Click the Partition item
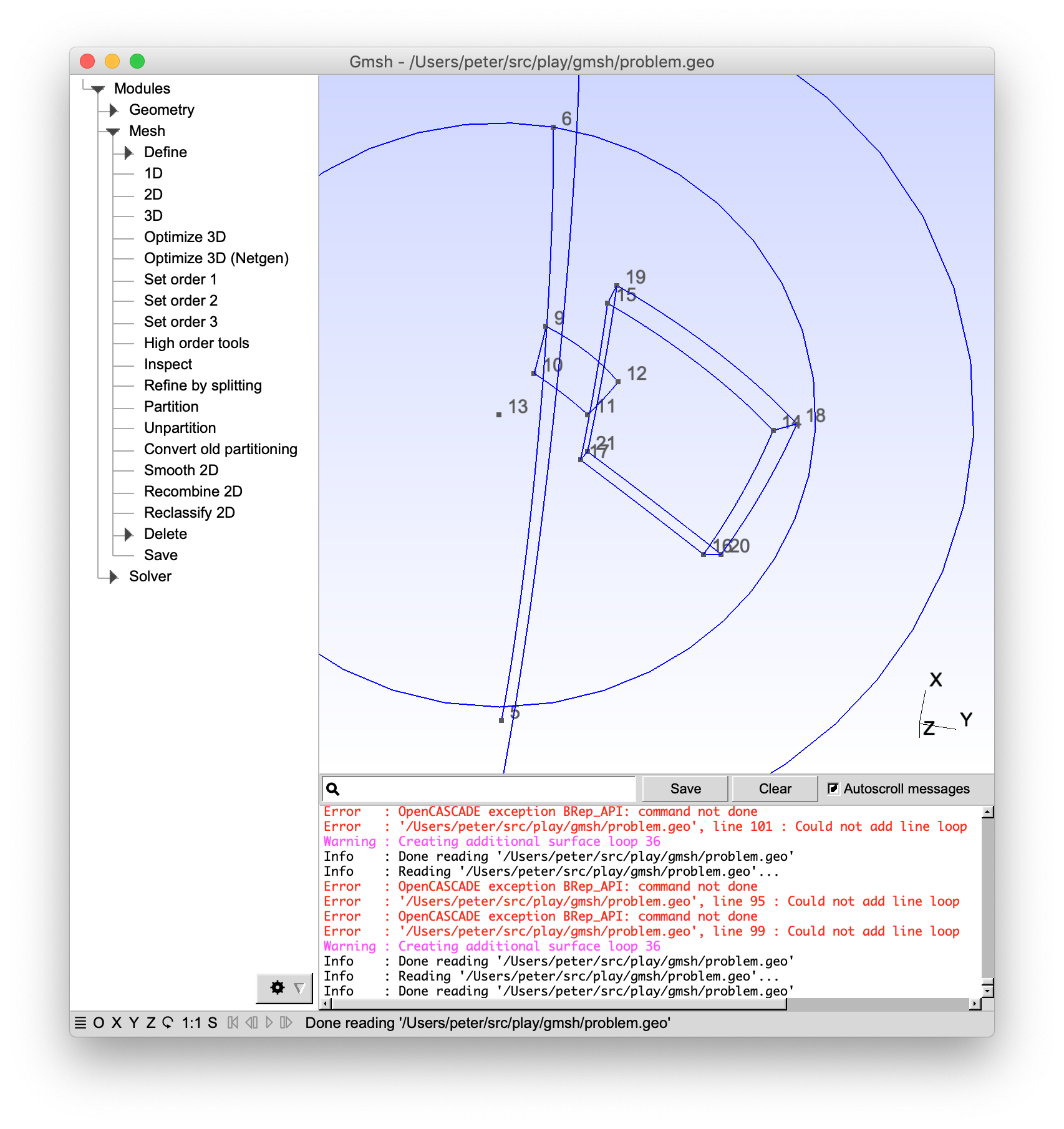This screenshot has height=1129, width=1064. (171, 407)
